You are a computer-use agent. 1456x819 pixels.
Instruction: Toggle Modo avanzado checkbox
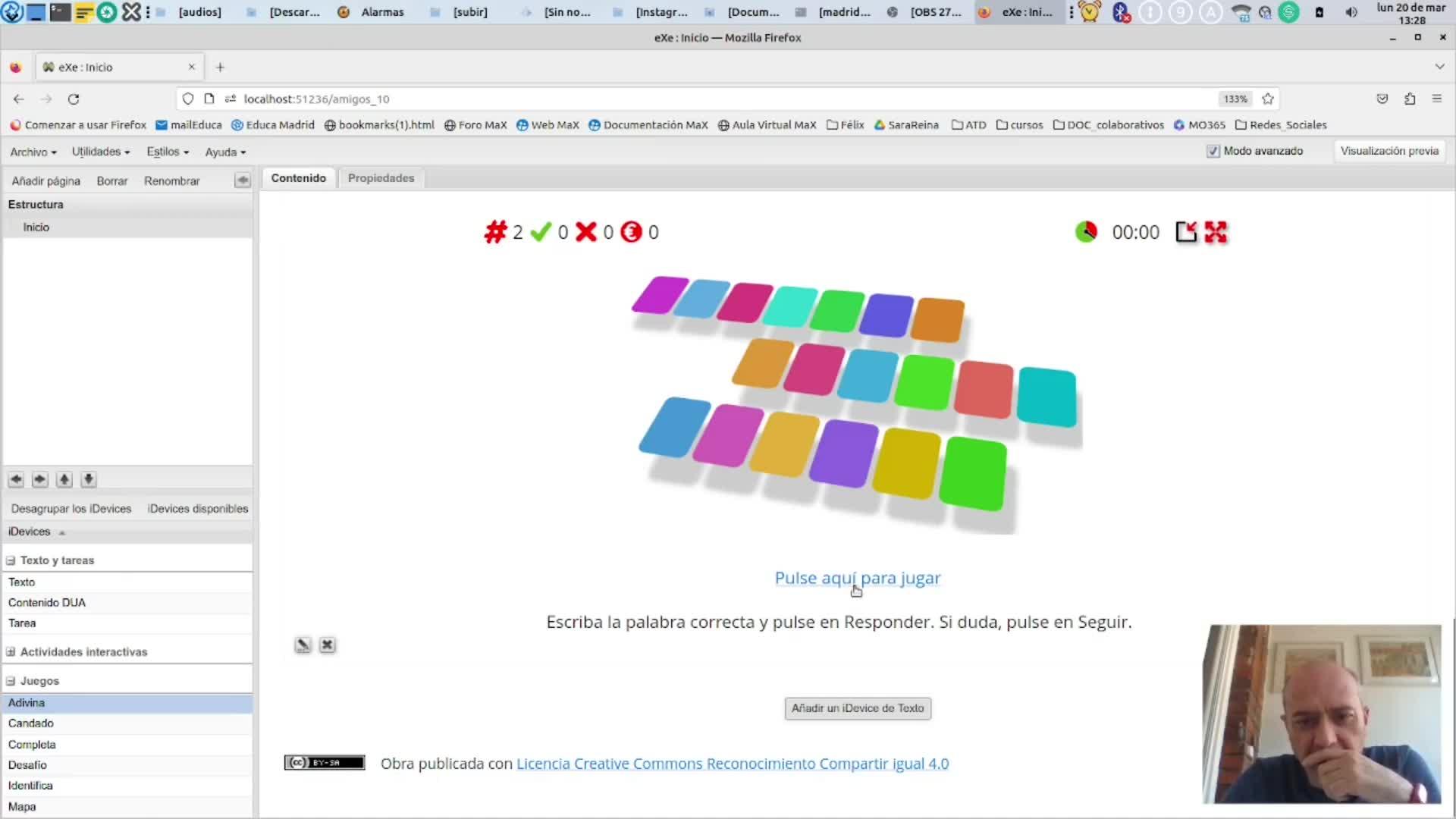(1213, 151)
